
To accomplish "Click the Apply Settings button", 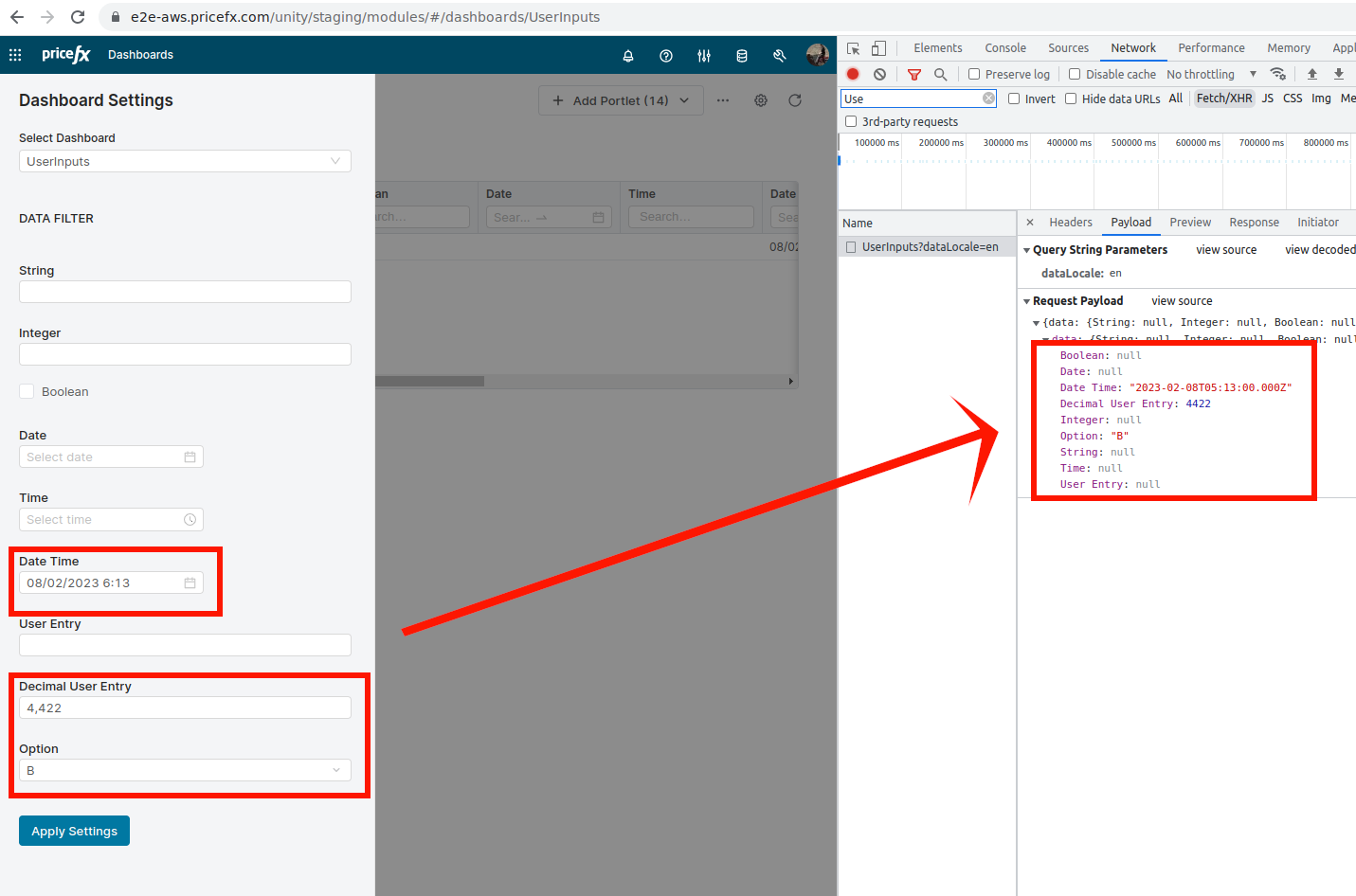I will [74, 831].
